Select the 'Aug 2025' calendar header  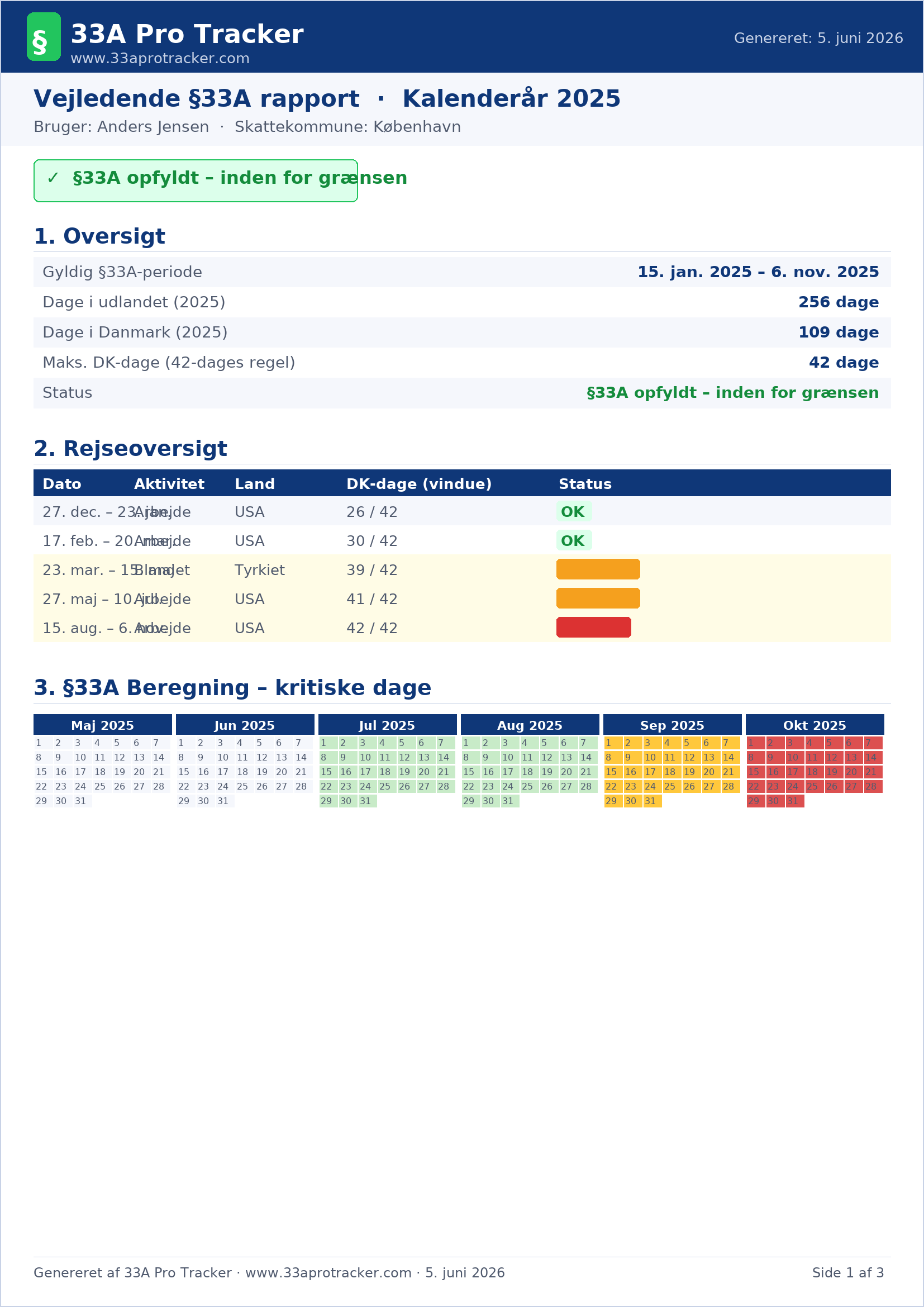530,725
